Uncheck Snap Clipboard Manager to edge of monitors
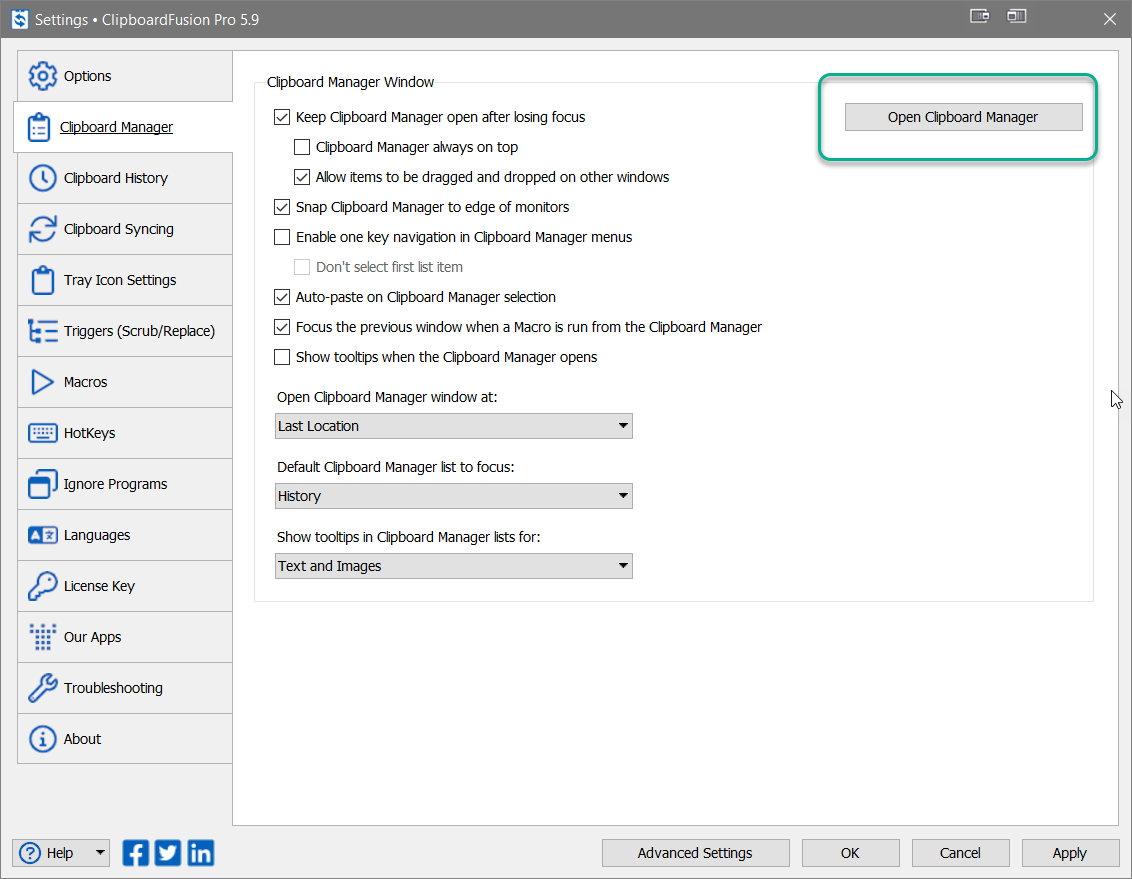This screenshot has height=879, width=1132. 282,207
